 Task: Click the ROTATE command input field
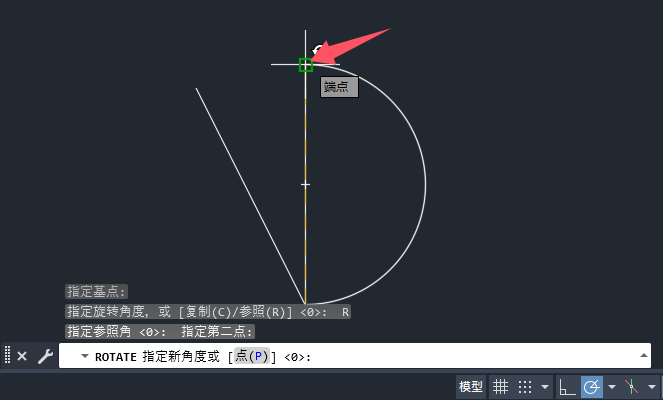(x=354, y=356)
